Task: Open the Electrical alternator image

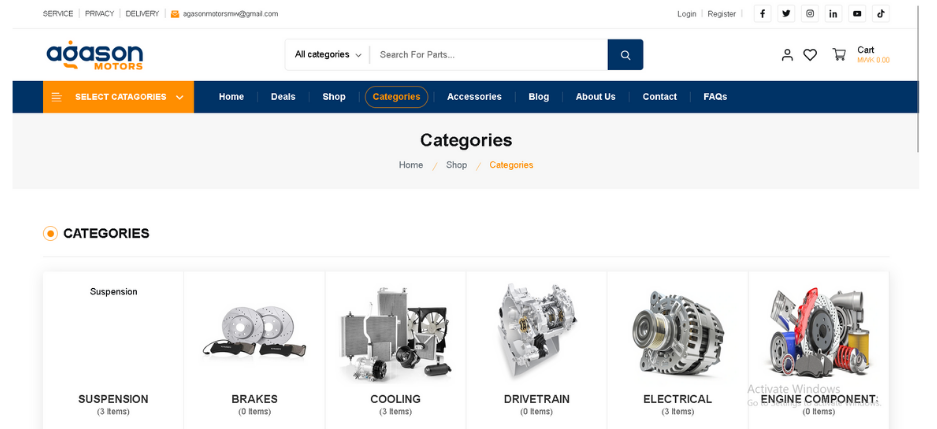Action: click(678, 333)
